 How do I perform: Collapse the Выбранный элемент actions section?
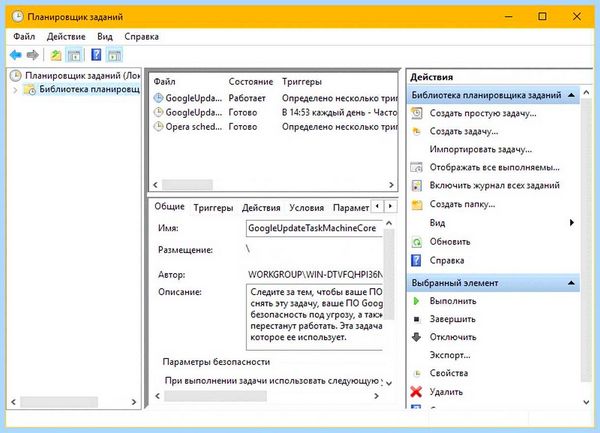coord(571,283)
